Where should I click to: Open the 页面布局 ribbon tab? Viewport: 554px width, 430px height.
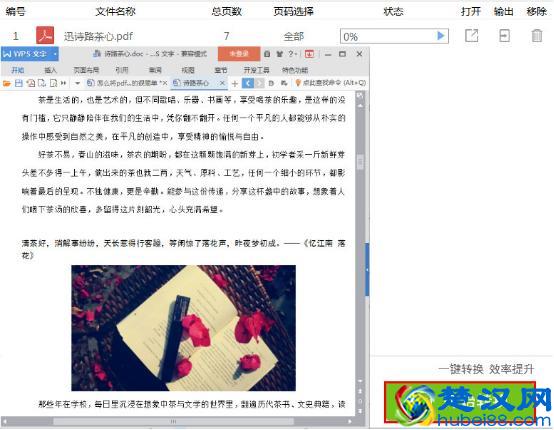86,70
